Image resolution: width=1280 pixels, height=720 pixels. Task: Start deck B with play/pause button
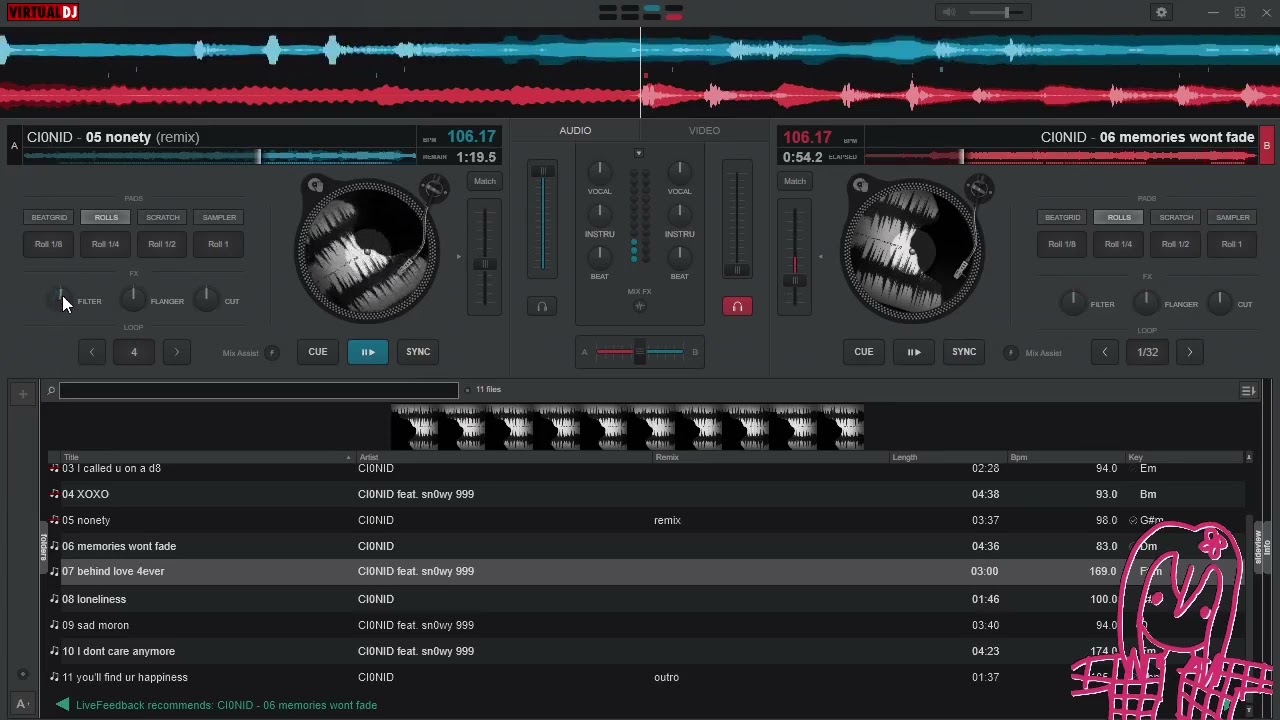pos(914,352)
